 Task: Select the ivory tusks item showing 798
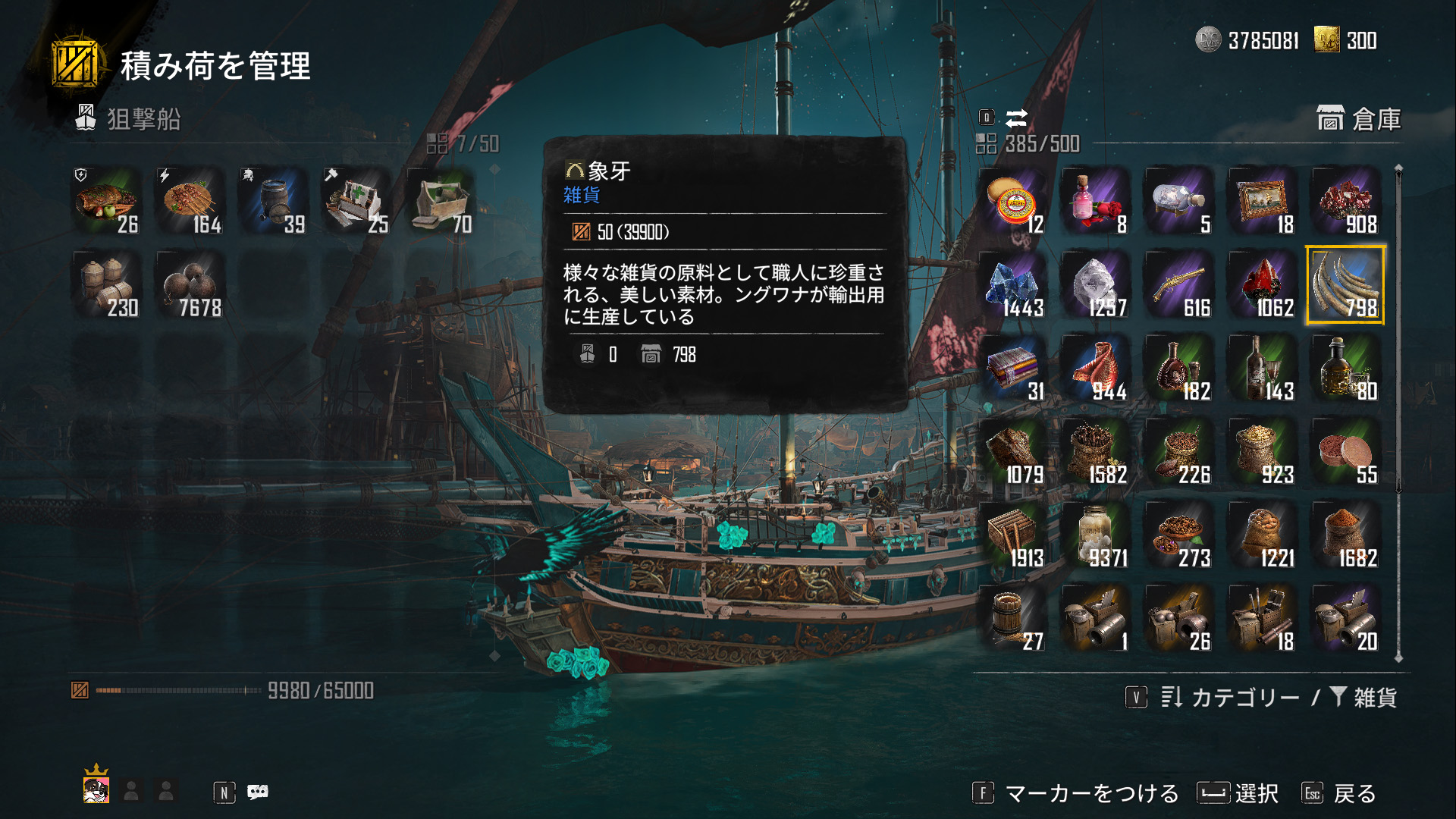tap(1345, 285)
